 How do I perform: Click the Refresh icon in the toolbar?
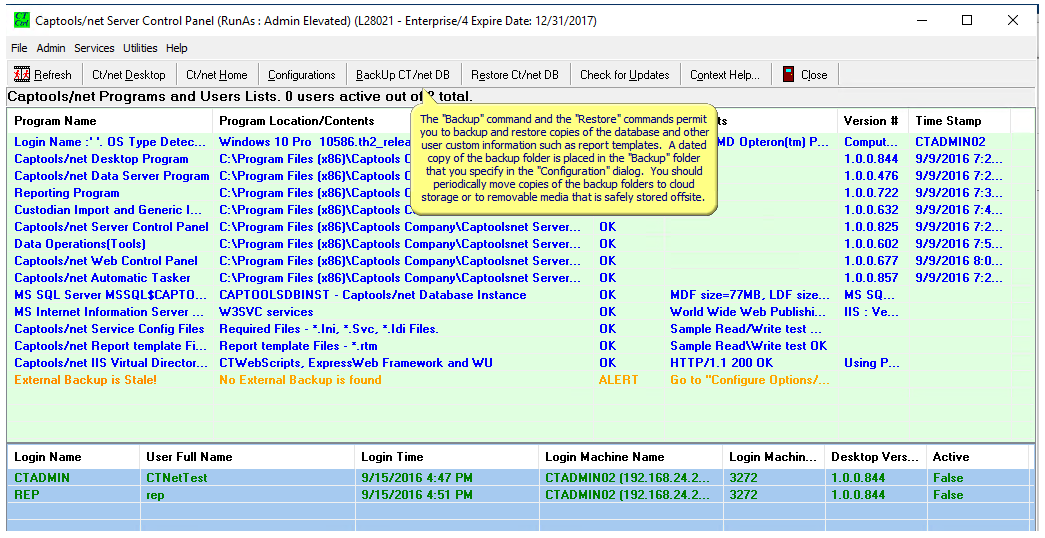pos(22,75)
